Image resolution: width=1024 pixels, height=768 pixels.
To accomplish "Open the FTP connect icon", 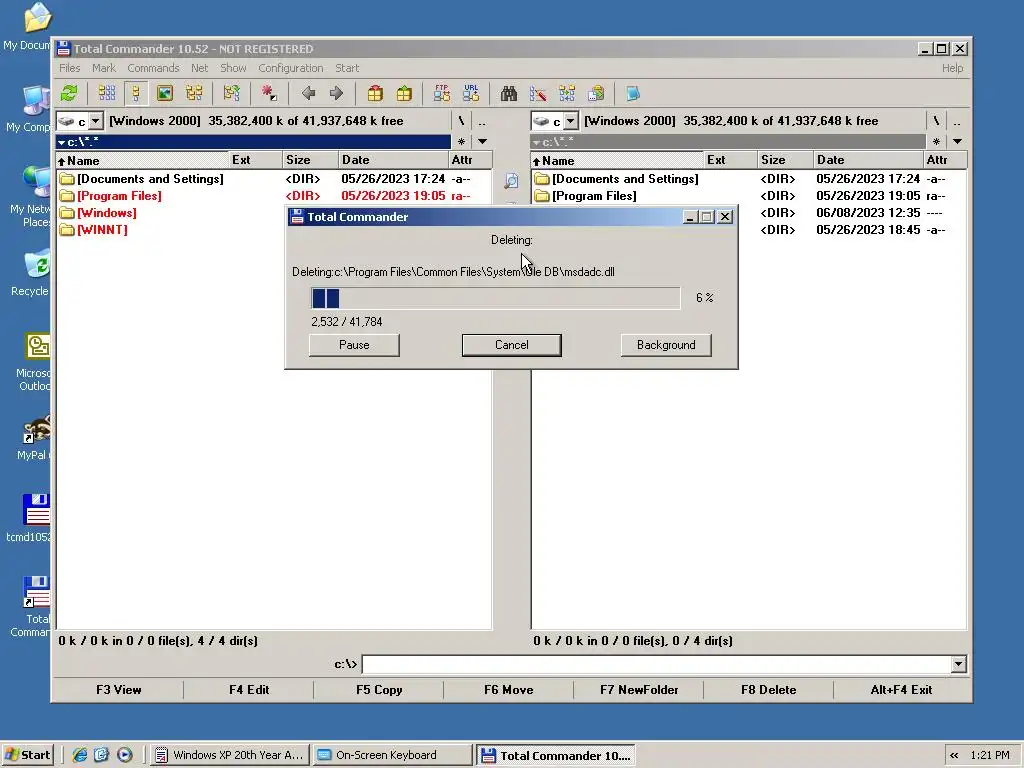I will pyautogui.click(x=441, y=93).
